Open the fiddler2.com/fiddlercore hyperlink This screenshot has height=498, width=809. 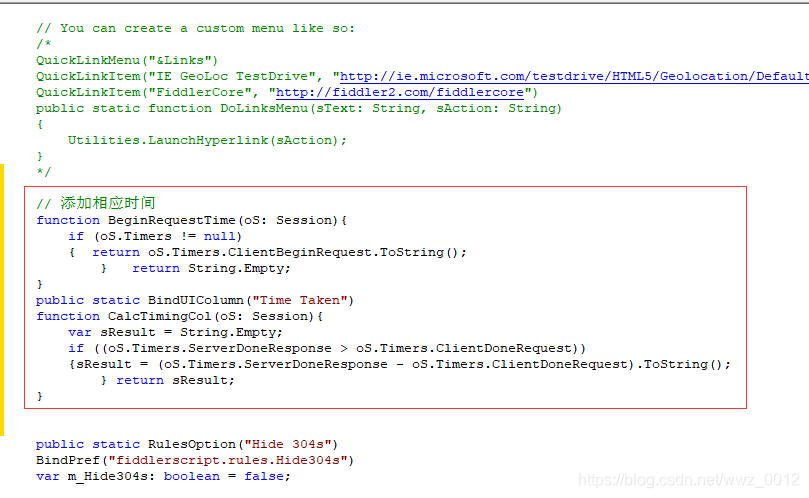[400, 92]
